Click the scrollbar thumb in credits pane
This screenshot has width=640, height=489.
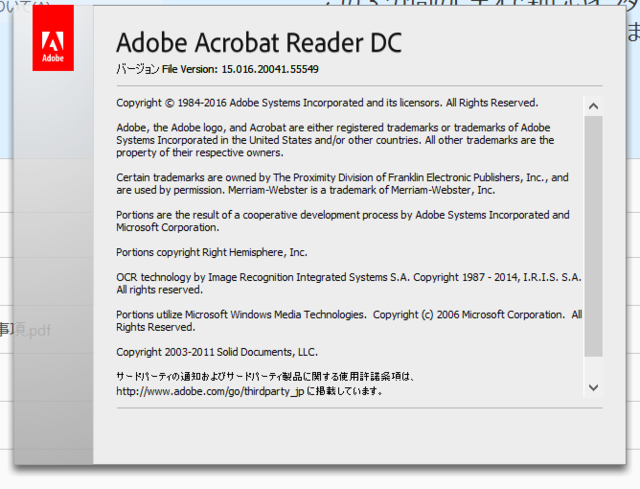593,236
